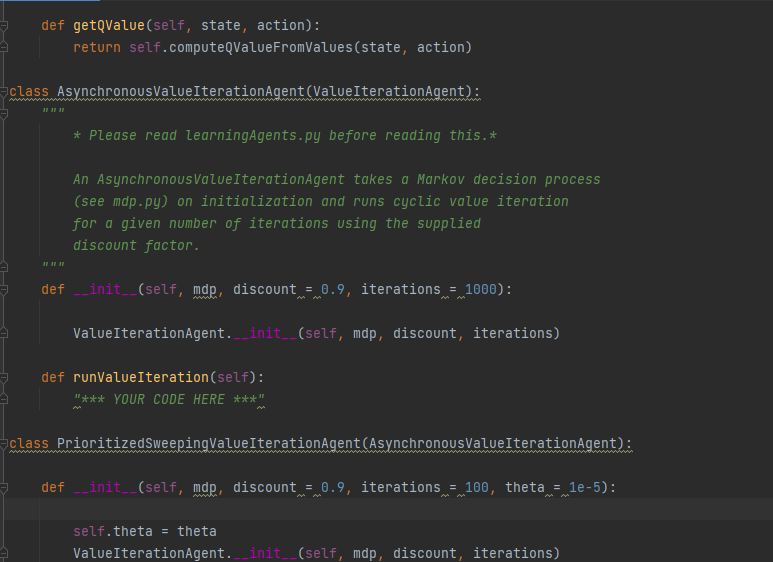This screenshot has width=773, height=562.
Task: Click 'action' parameter in getQValue signature
Action: pos(281,25)
